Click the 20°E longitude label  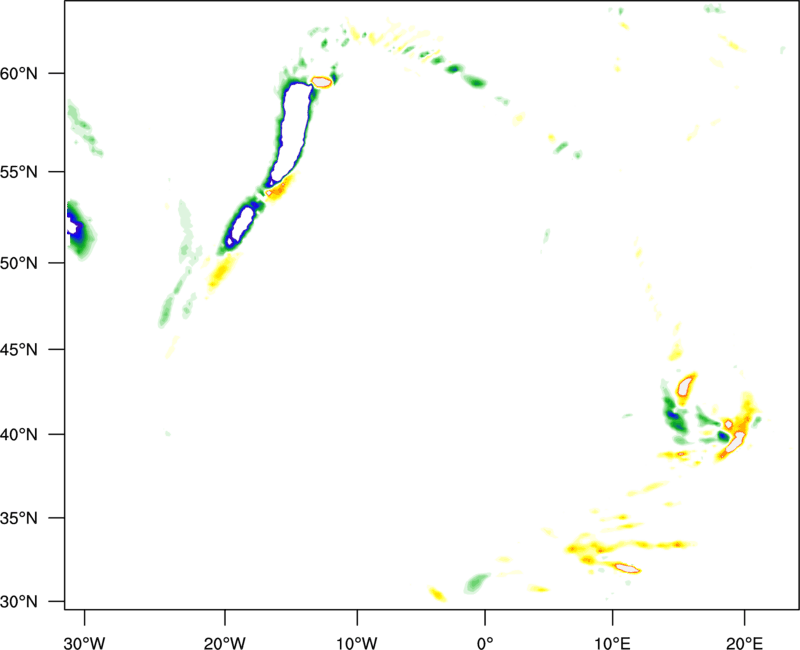(744, 643)
